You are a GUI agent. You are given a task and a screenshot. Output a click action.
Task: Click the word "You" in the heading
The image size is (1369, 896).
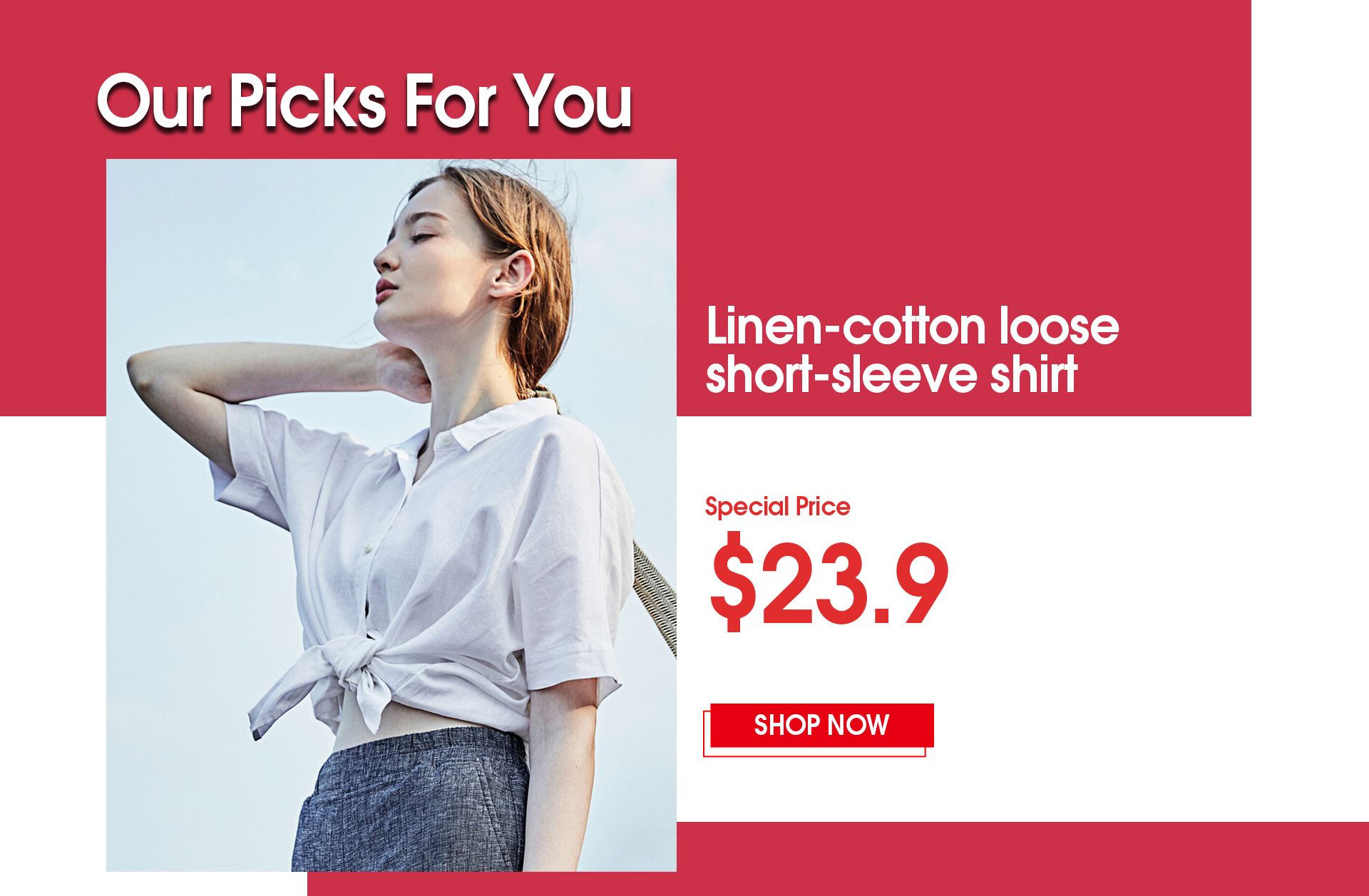pyautogui.click(x=573, y=101)
